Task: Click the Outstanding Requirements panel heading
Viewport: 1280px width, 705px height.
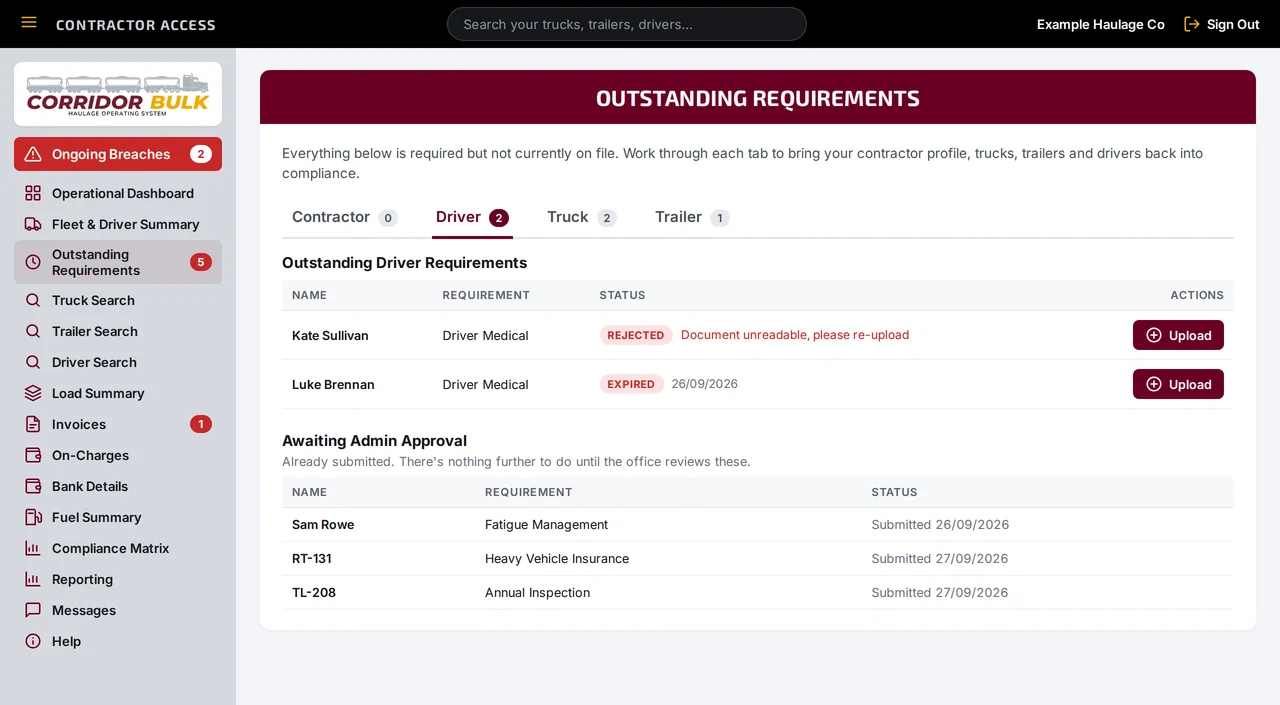Action: (758, 98)
